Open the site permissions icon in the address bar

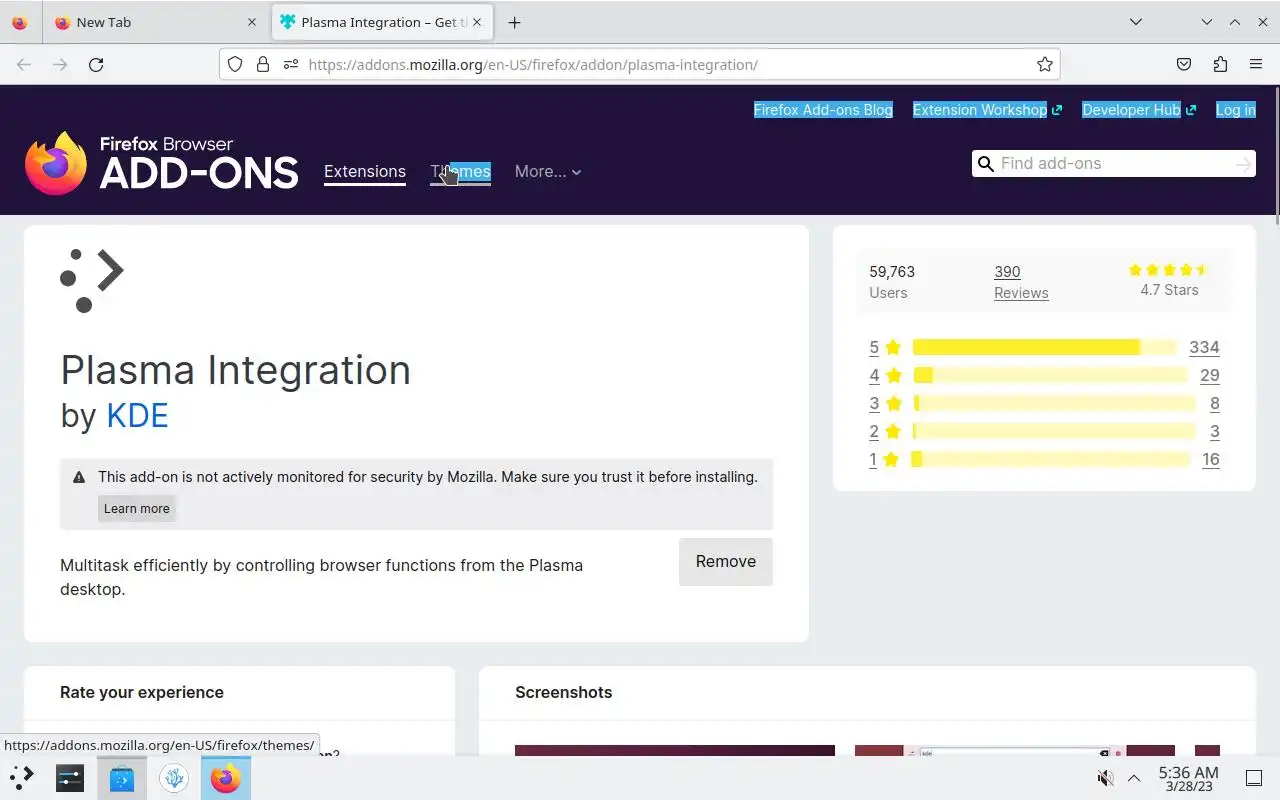tap(291, 64)
